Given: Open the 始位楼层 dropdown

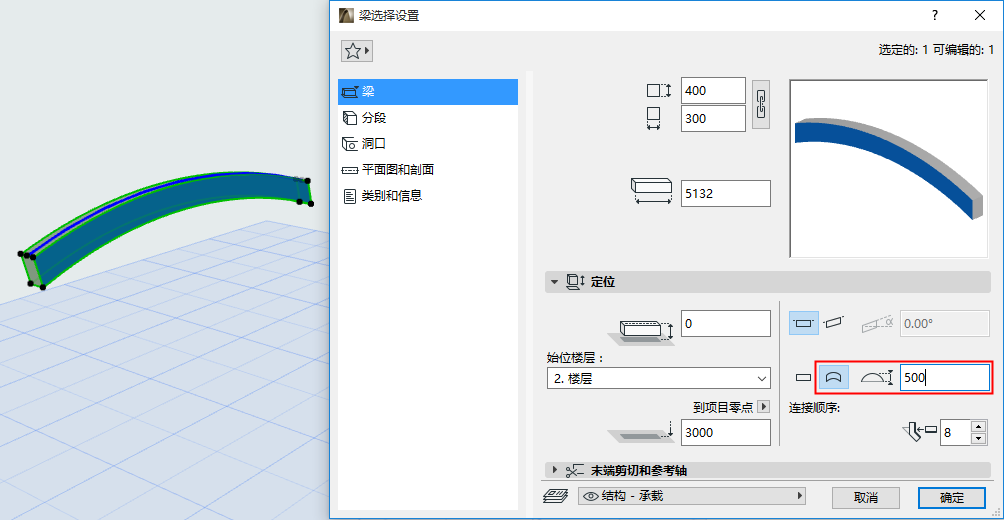Looking at the screenshot, I should [x=659, y=378].
